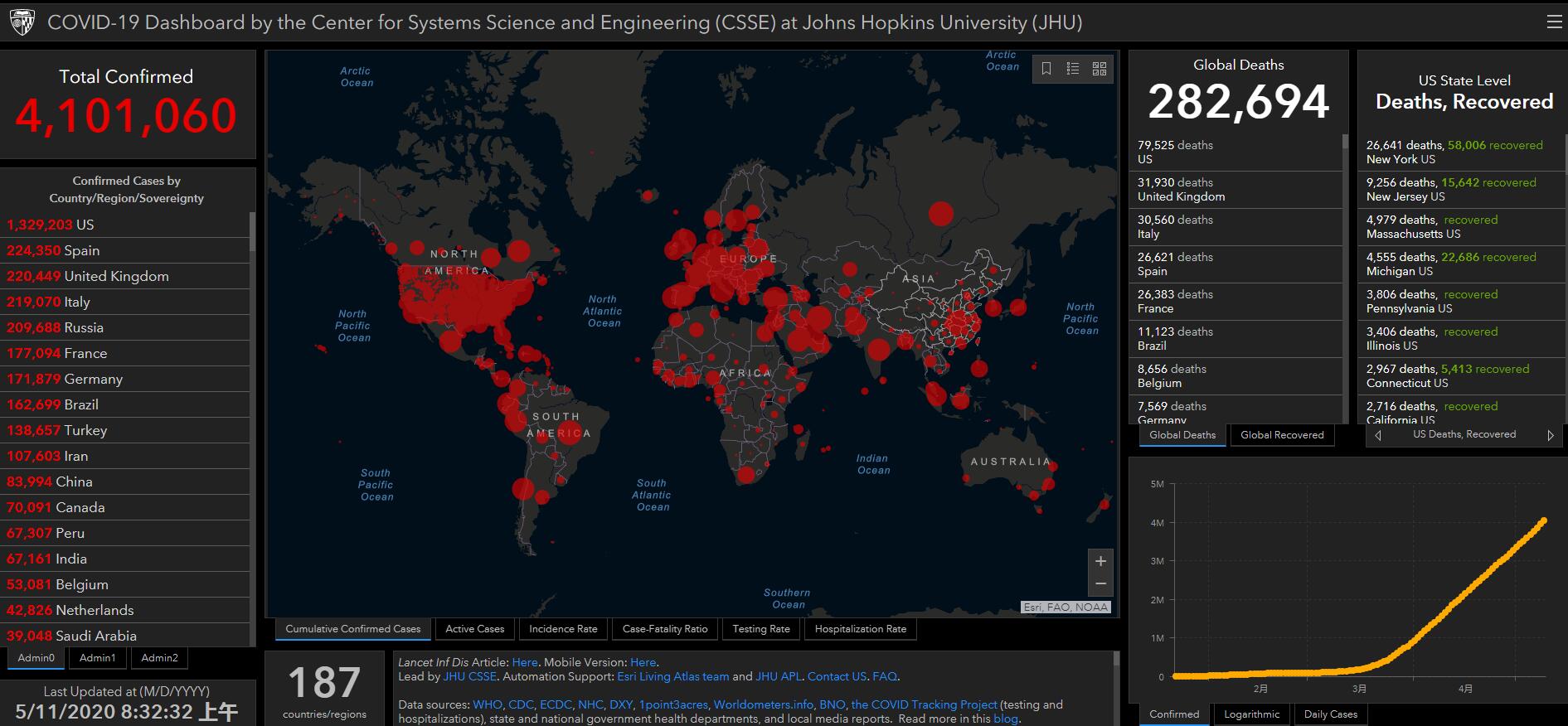1568x726 pixels.
Task: Zoom in on the map
Action: point(1100,561)
